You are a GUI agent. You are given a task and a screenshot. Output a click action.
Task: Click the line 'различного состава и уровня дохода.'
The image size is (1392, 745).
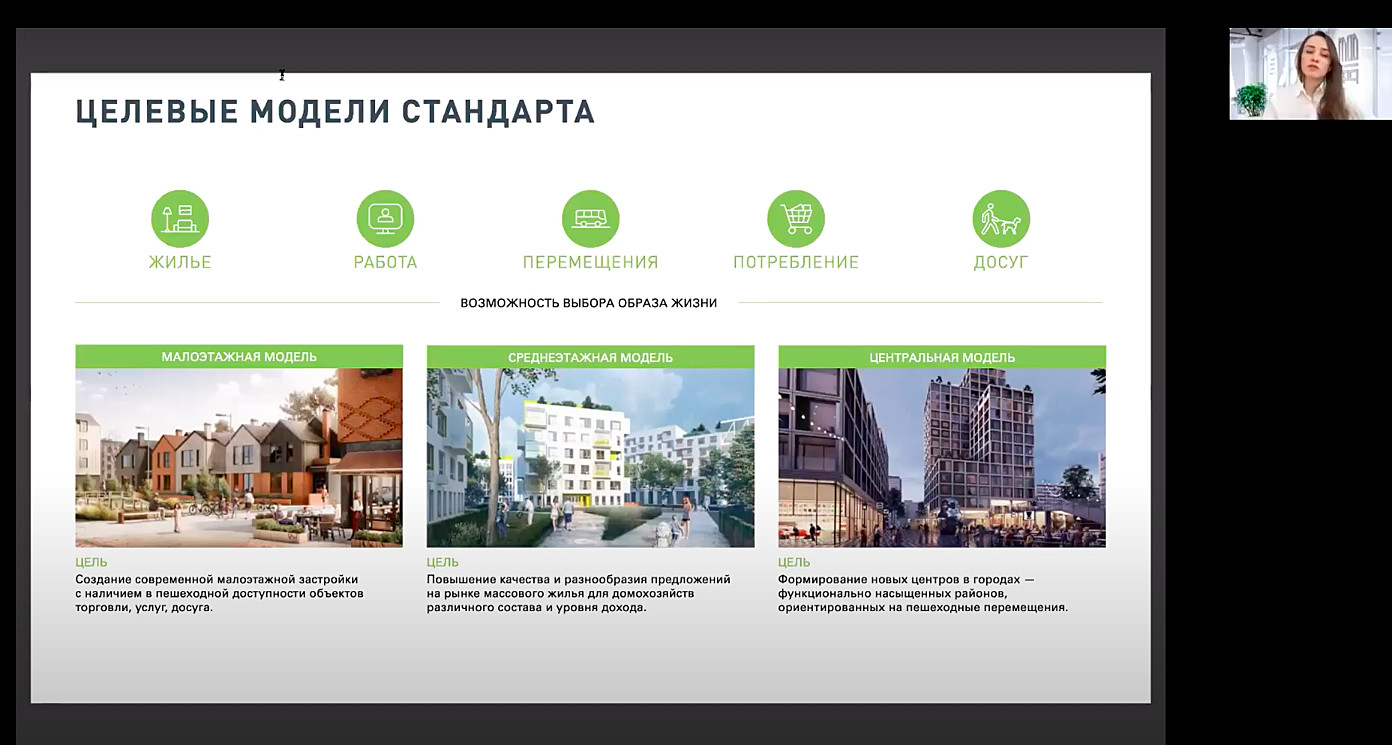click(x=536, y=608)
